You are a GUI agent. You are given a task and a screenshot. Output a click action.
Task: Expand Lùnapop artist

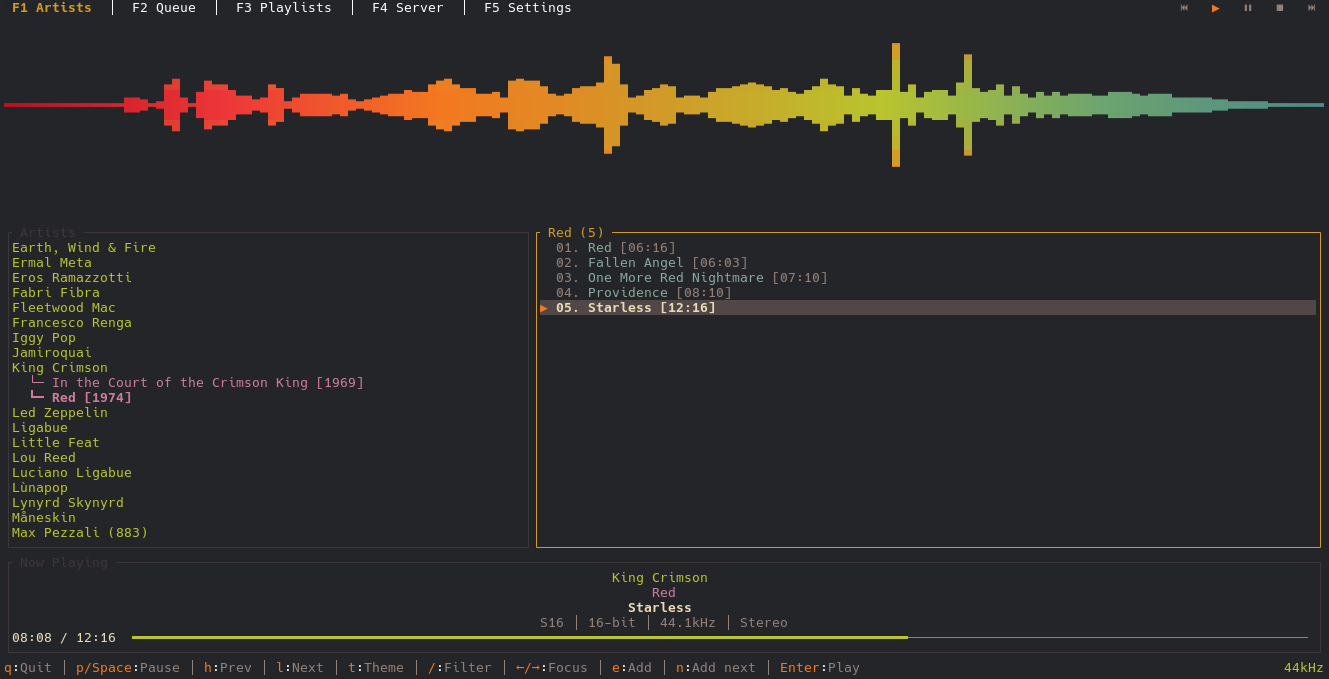(x=40, y=488)
